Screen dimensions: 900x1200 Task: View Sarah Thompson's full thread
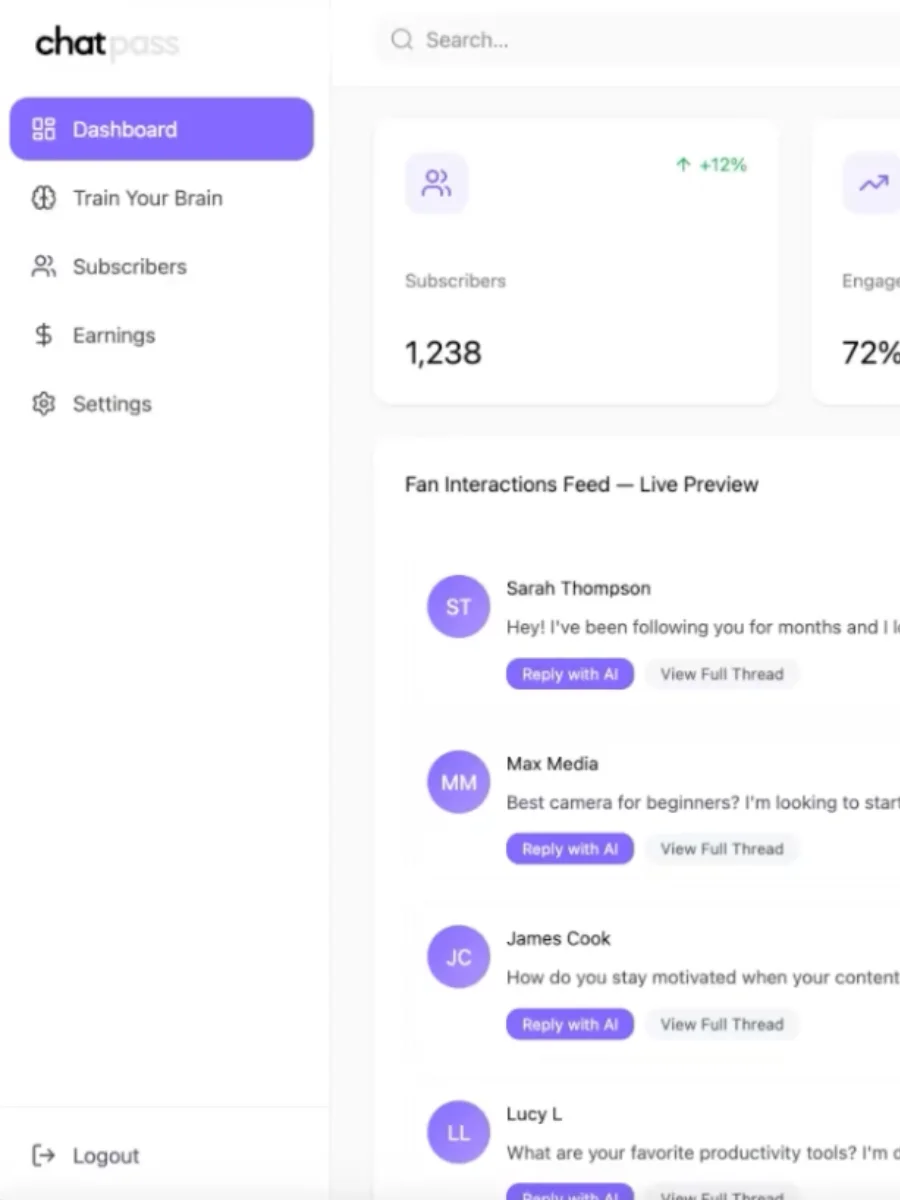[721, 674]
